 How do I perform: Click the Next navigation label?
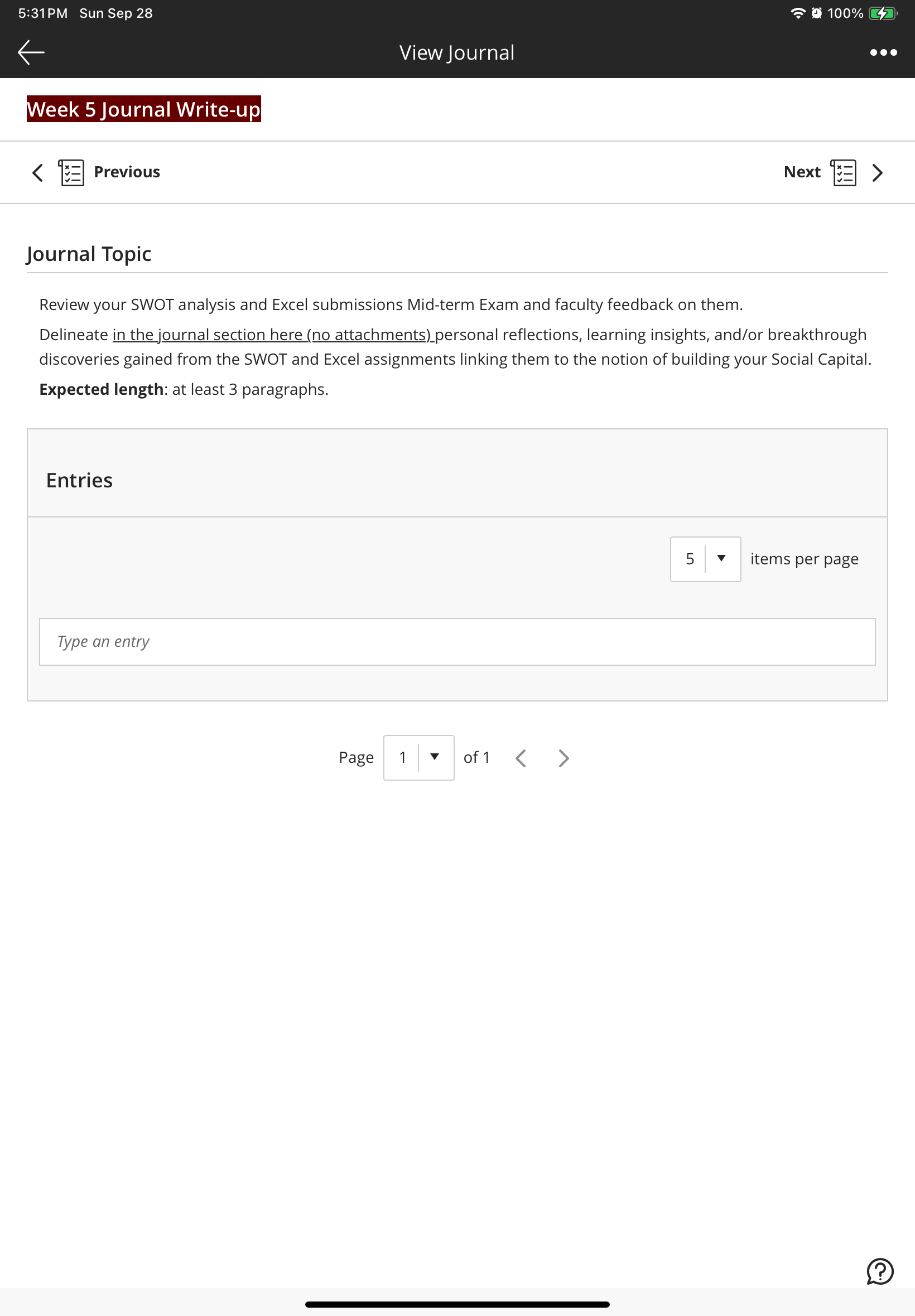[x=802, y=172]
